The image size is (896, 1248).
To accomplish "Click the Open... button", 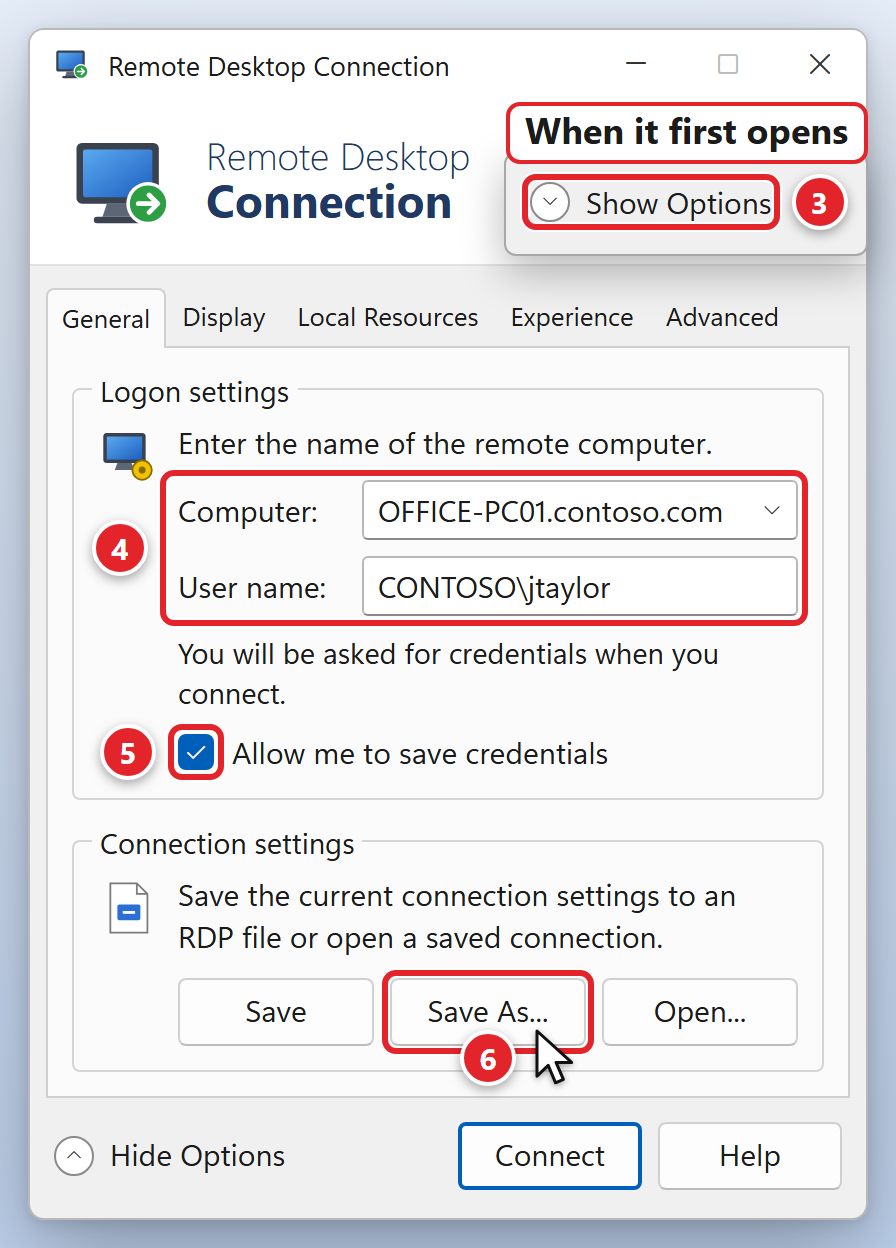I will [700, 1012].
